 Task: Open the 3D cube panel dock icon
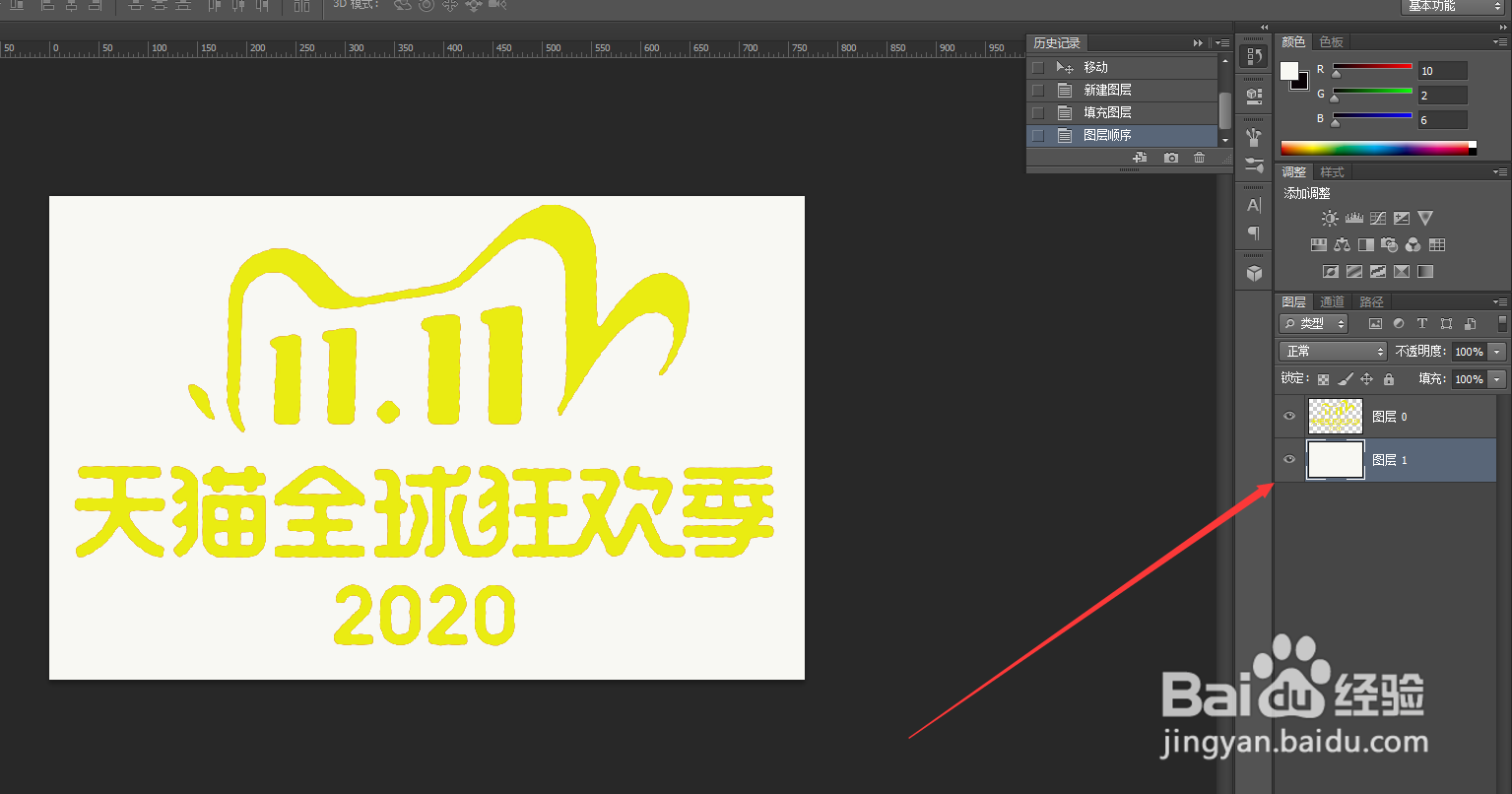click(x=1254, y=273)
